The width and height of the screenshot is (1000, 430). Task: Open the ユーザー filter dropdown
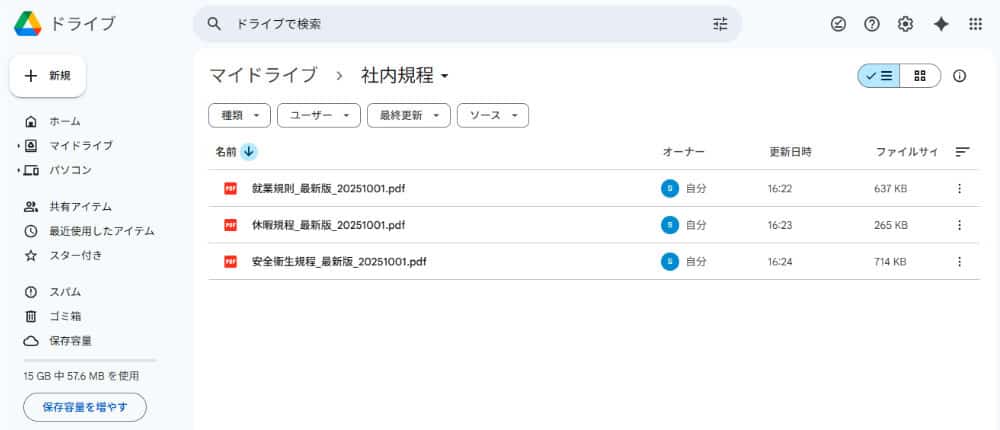[319, 115]
